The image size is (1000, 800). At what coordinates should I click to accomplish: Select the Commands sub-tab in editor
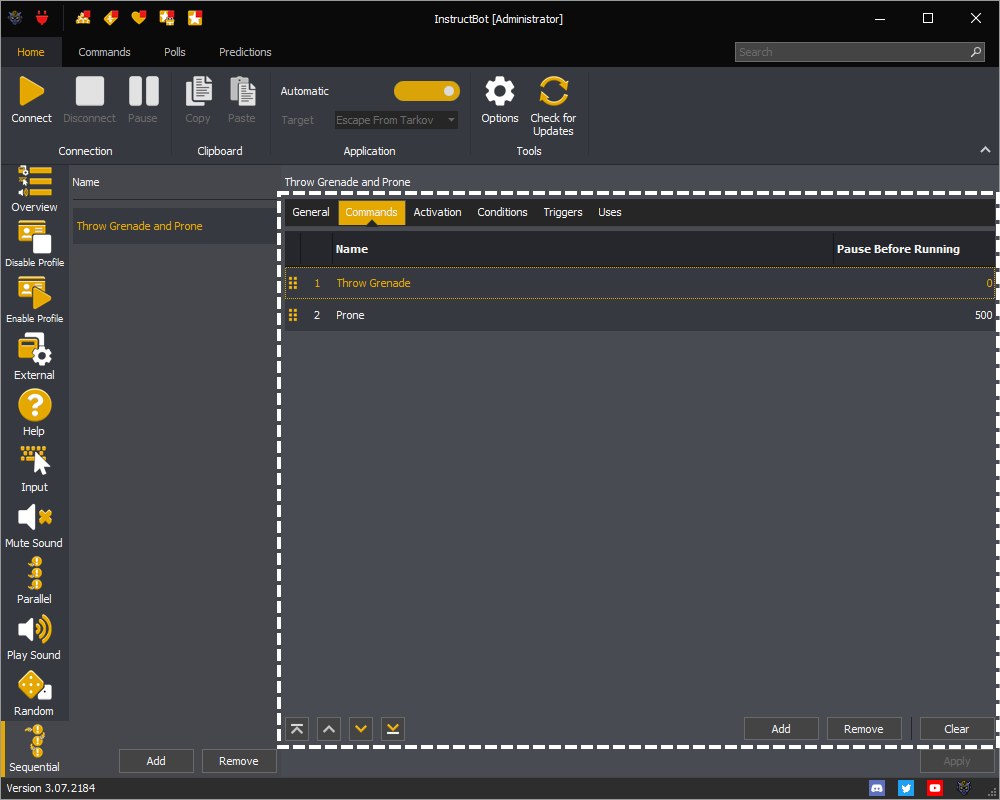[371, 212]
